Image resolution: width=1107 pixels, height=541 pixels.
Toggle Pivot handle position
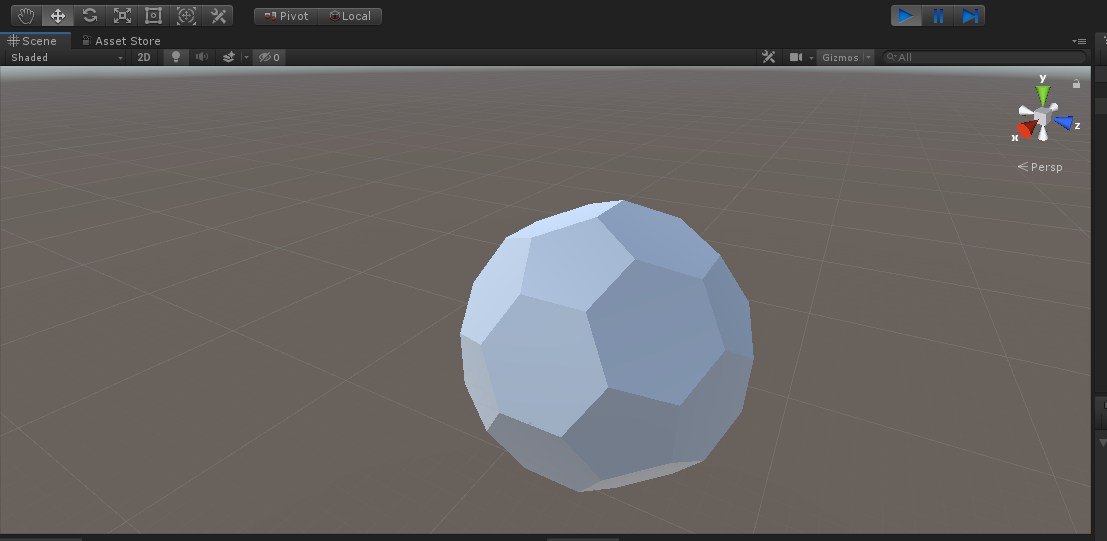tap(286, 16)
